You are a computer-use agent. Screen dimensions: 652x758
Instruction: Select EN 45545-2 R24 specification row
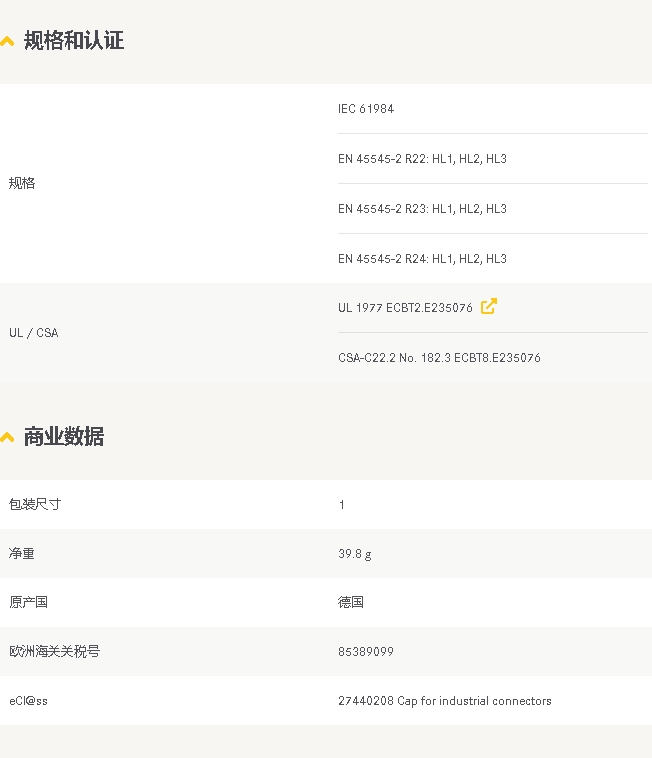[422, 259]
